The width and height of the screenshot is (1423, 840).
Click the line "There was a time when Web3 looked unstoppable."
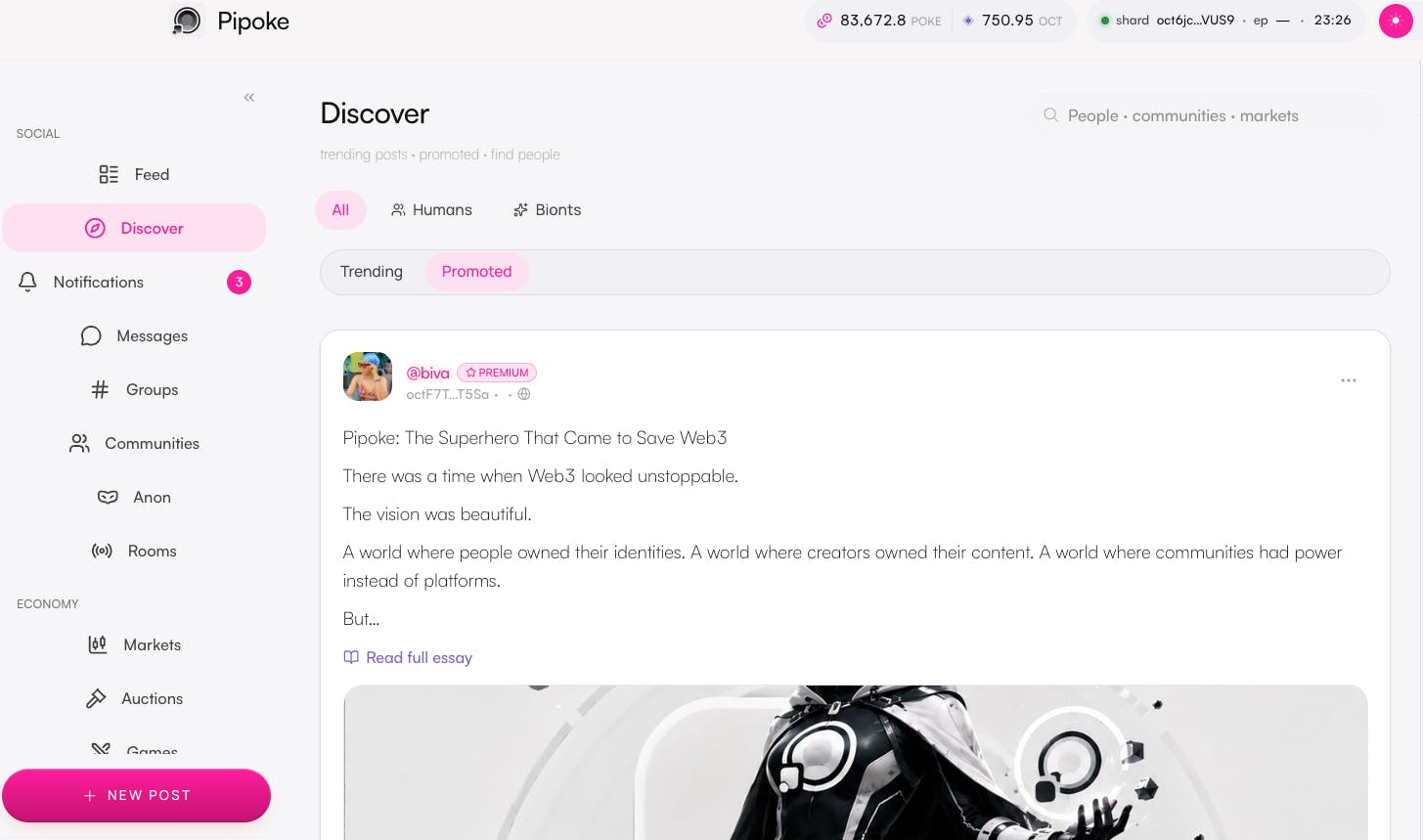[x=540, y=476]
